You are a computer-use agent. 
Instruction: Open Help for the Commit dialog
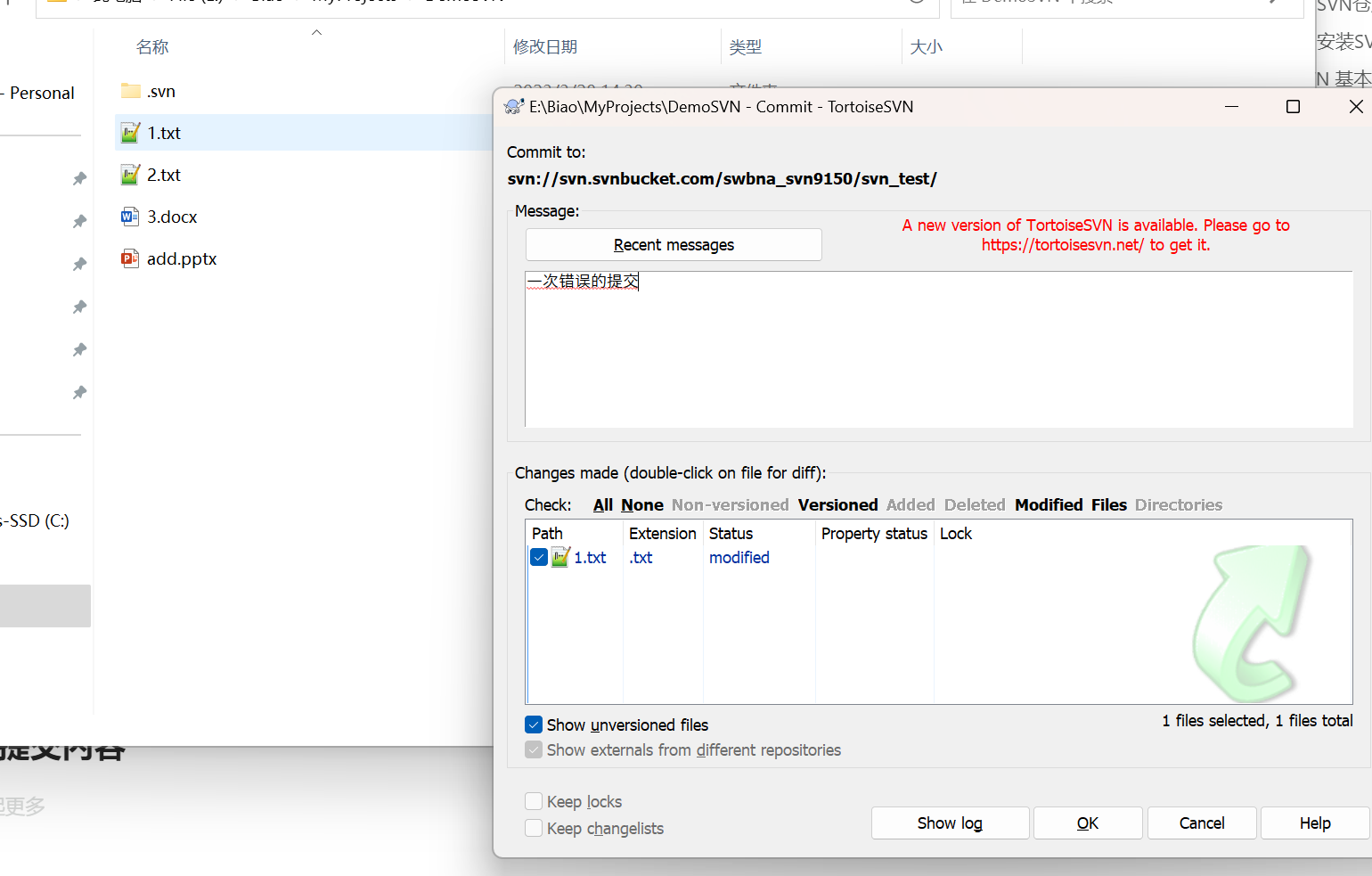pyautogui.click(x=1315, y=823)
